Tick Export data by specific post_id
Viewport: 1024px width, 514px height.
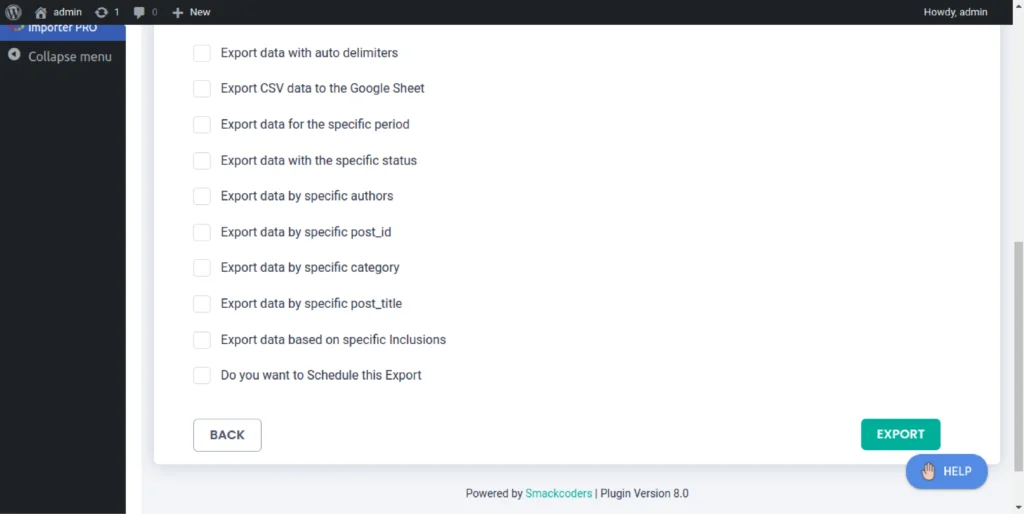pyautogui.click(x=202, y=233)
